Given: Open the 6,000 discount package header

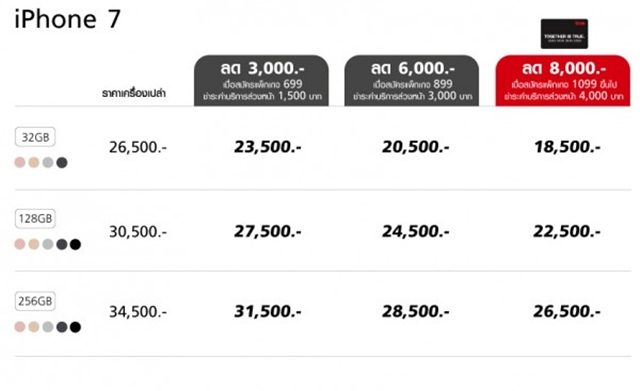Looking at the screenshot, I should (412, 81).
